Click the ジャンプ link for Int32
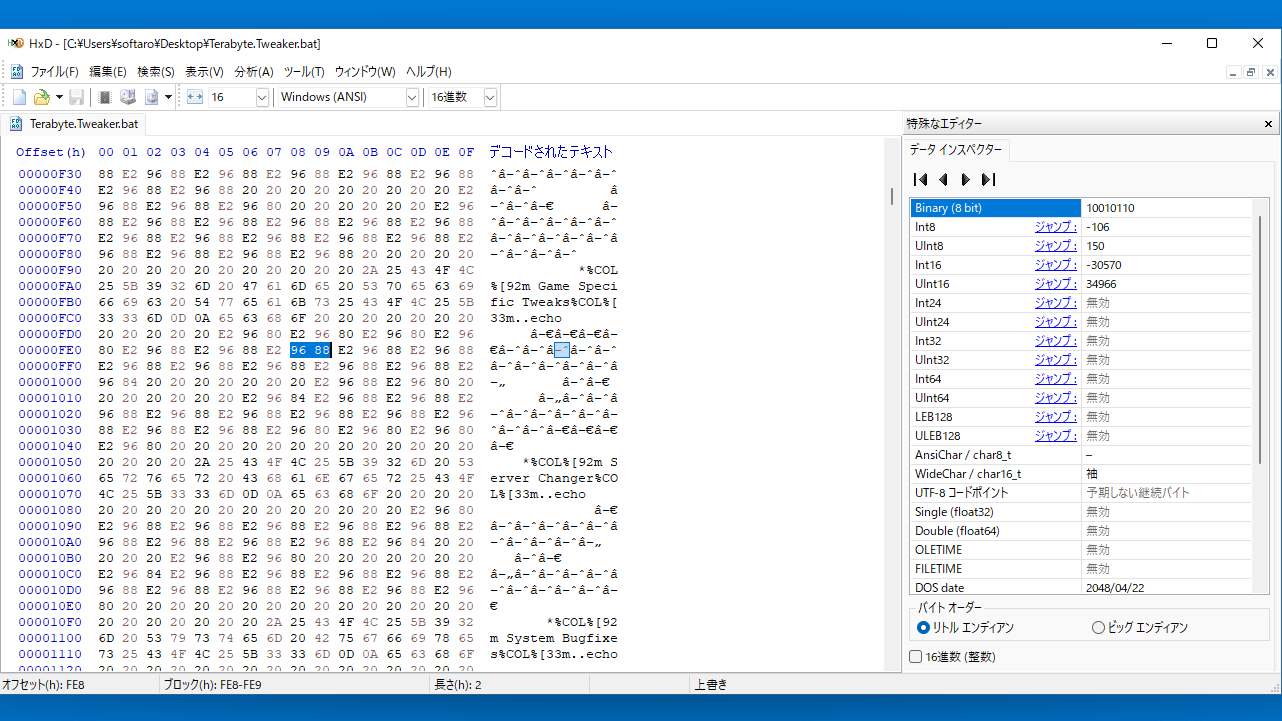The image size is (1282, 721). point(1055,341)
